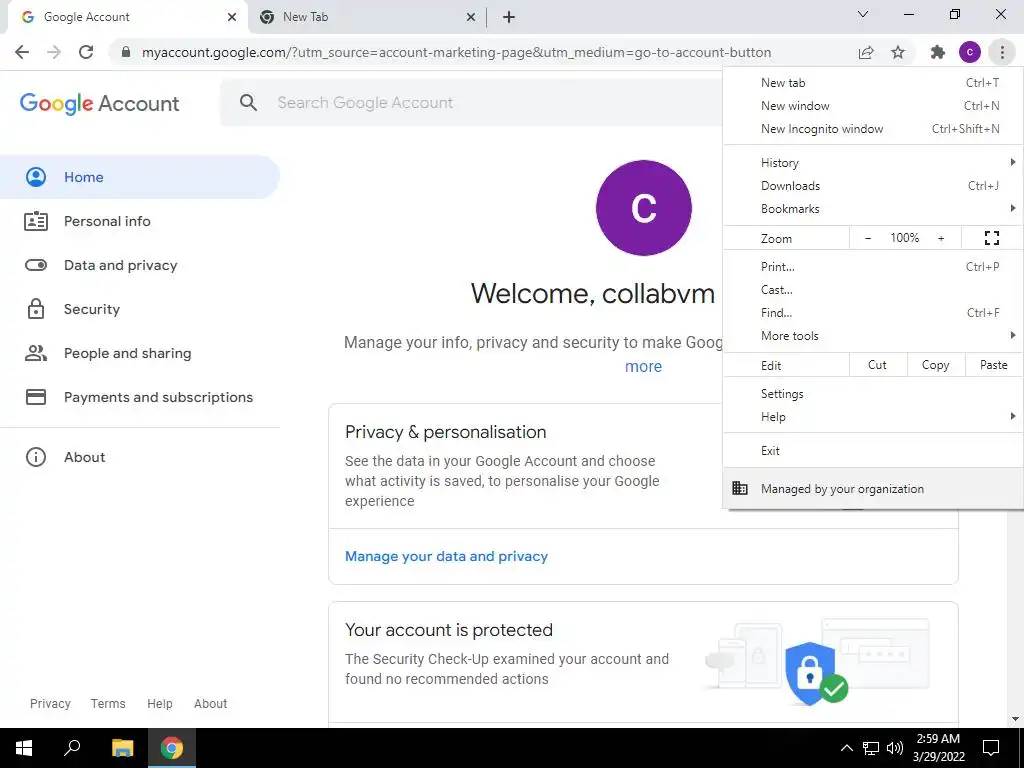
Task: Open Downloads from the Chrome menu
Action: pyautogui.click(x=872, y=186)
